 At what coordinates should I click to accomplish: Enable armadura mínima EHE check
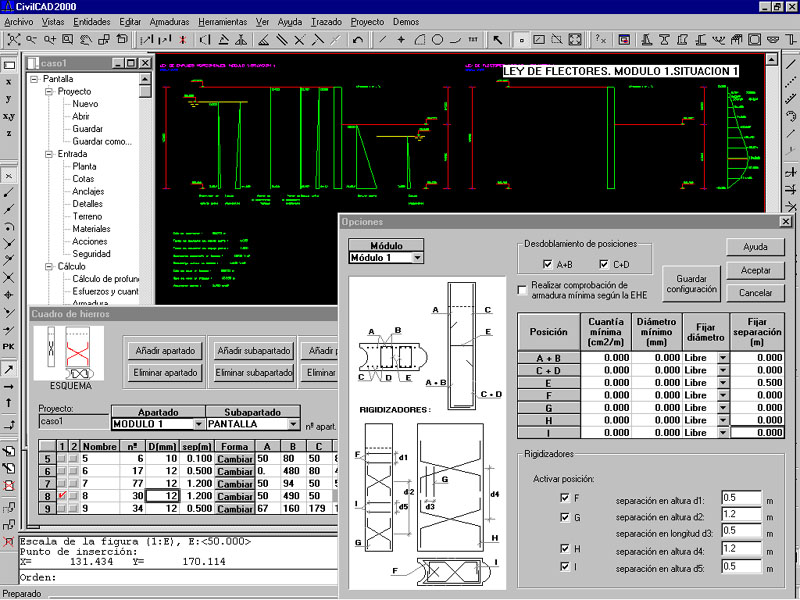click(522, 290)
